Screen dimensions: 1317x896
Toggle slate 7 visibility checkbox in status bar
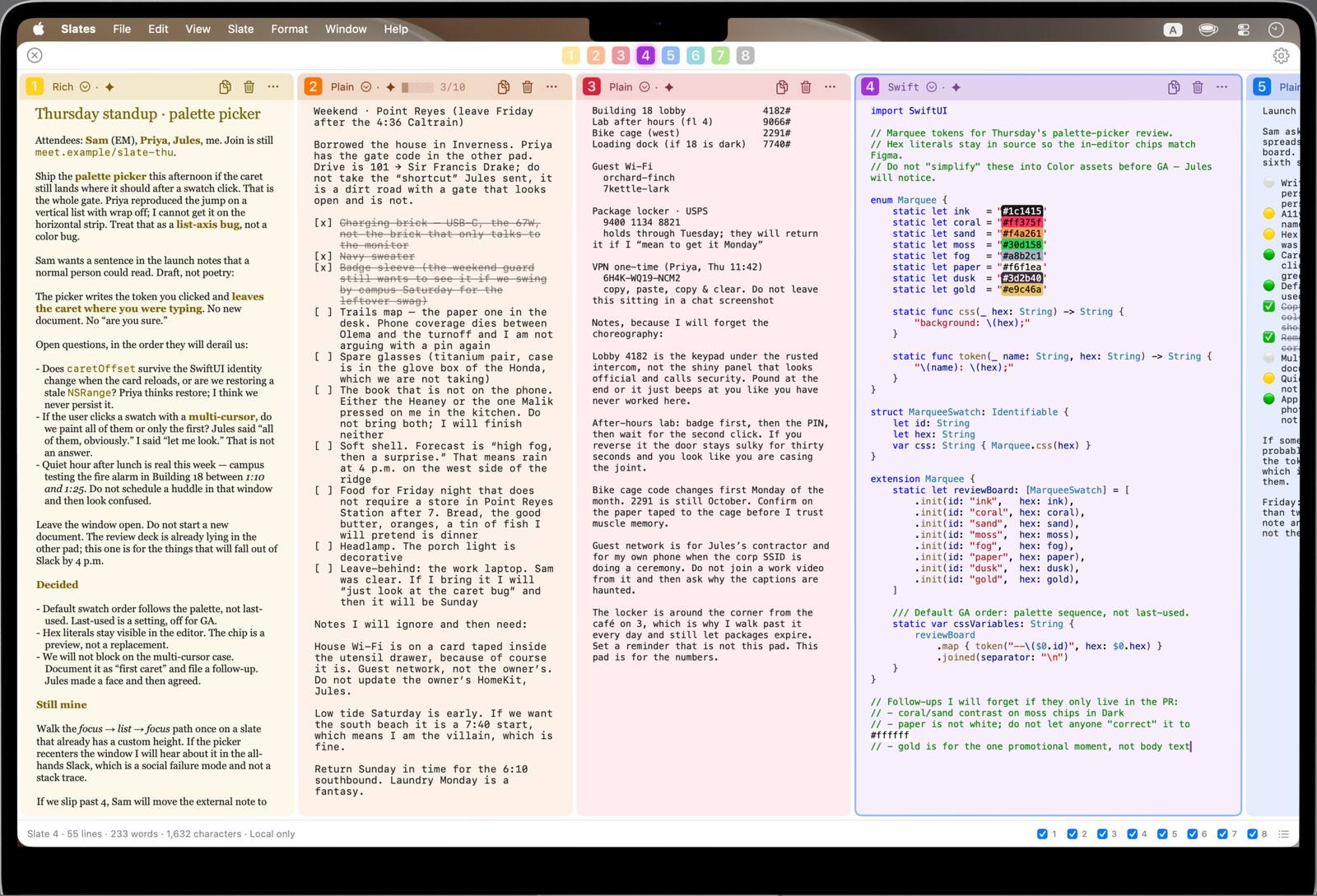click(x=1222, y=833)
